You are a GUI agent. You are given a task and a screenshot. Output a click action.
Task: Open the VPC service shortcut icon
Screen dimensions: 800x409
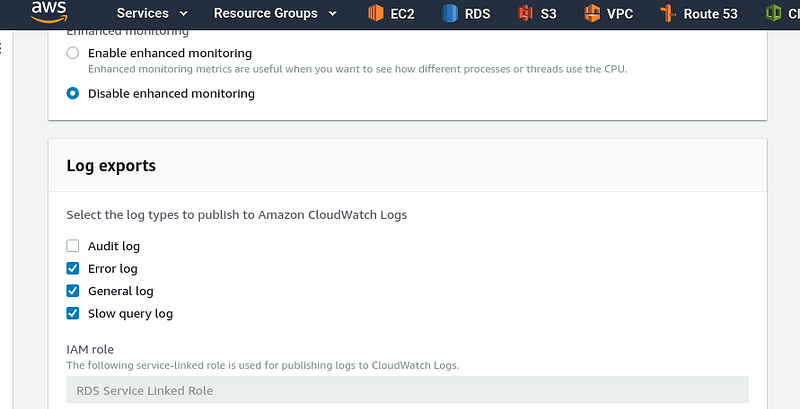click(592, 13)
